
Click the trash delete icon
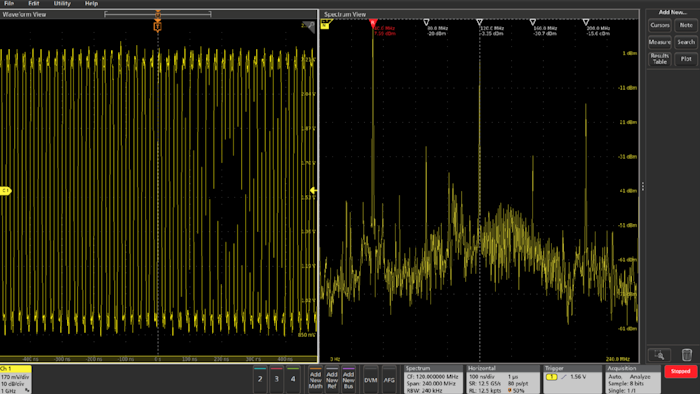[687, 355]
